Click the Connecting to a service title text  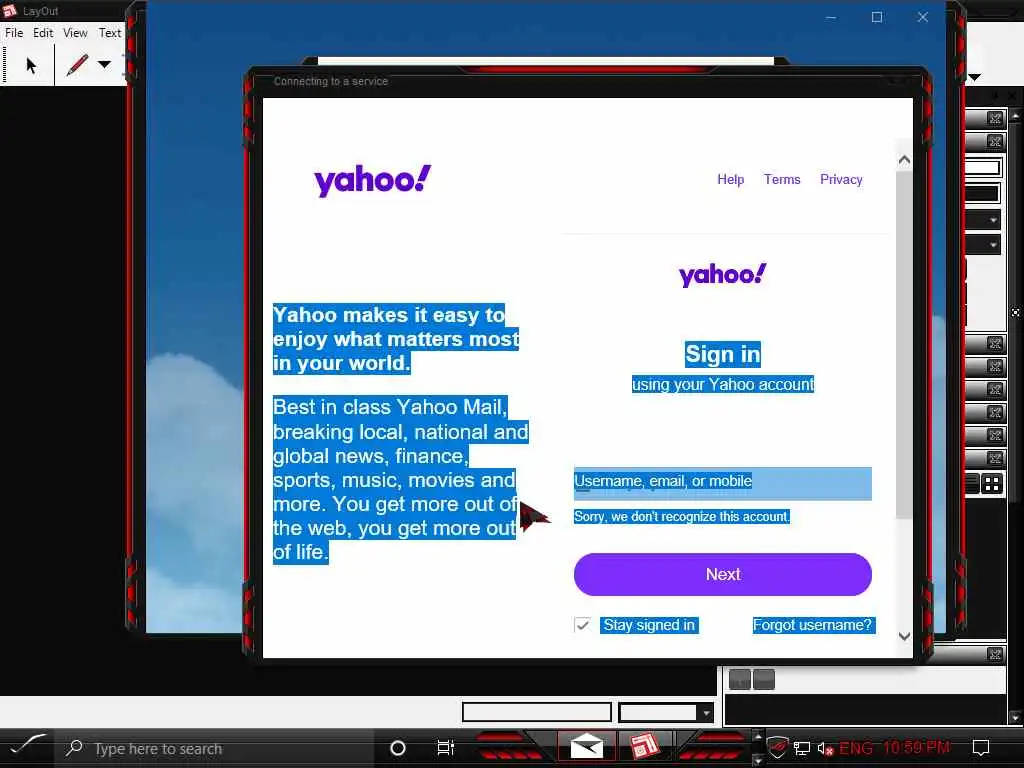tap(330, 82)
